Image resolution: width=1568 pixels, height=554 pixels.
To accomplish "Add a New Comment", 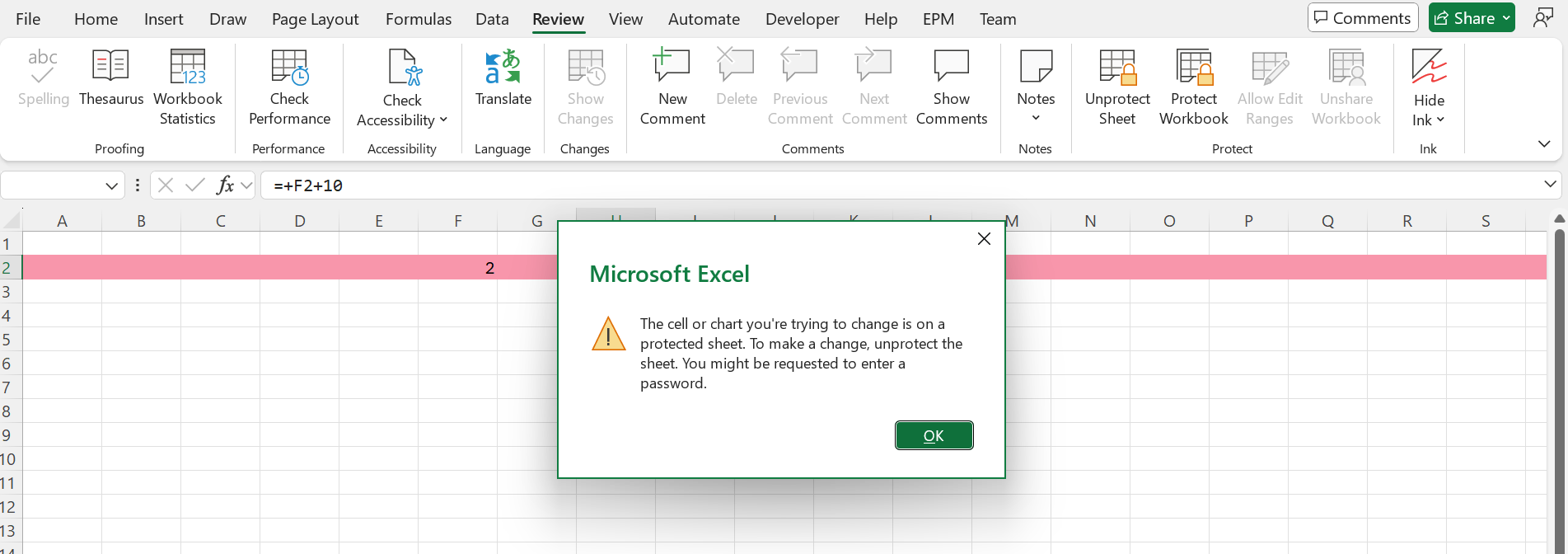I will click(x=672, y=87).
